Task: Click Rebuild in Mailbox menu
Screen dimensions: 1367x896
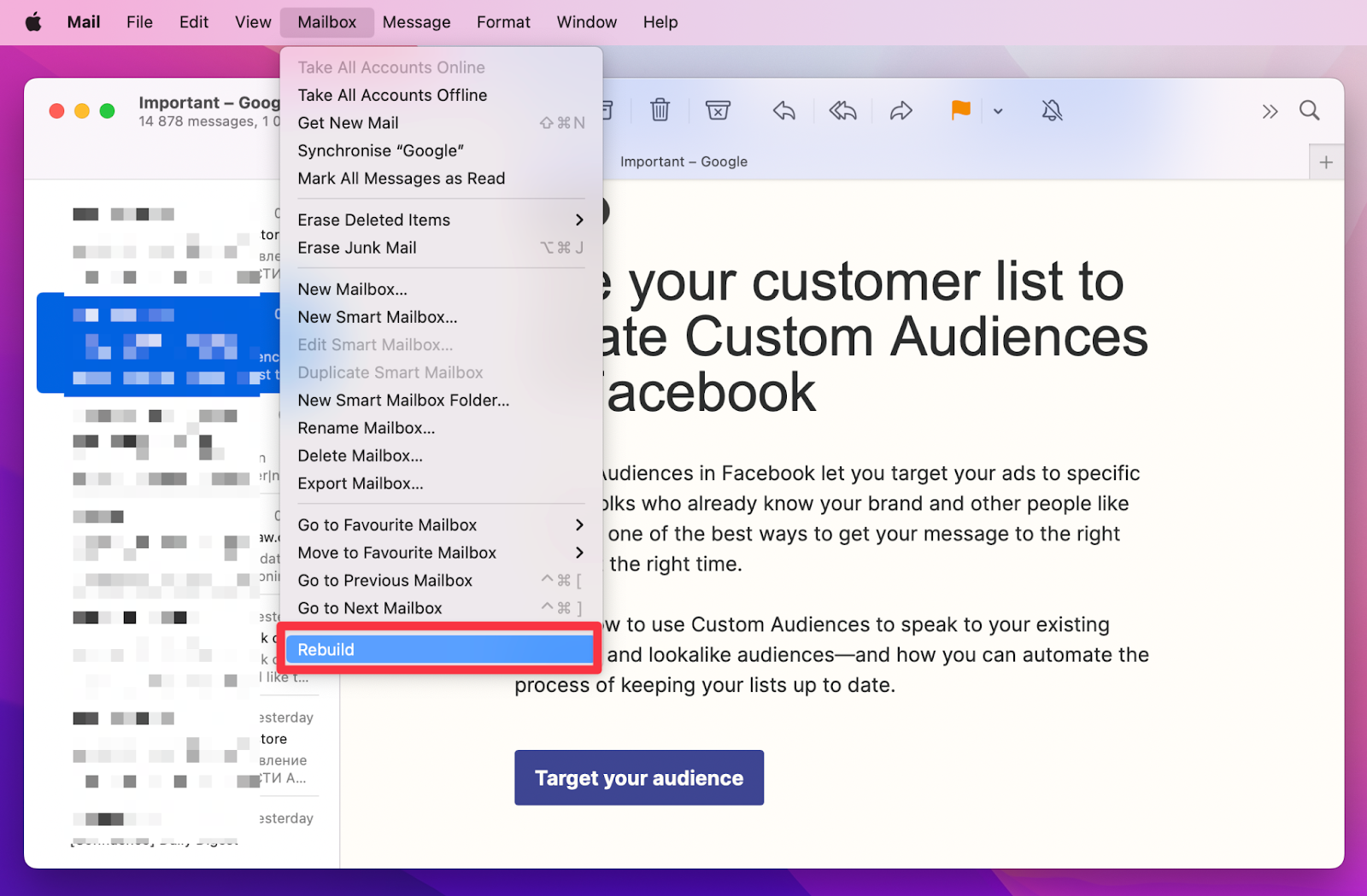Action: (x=441, y=649)
